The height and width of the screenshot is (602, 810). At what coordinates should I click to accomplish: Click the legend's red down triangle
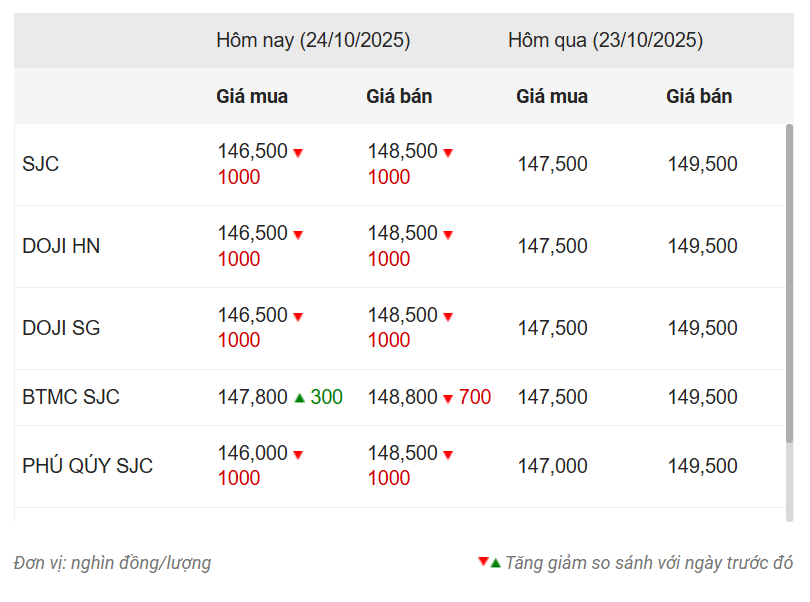pos(483,562)
